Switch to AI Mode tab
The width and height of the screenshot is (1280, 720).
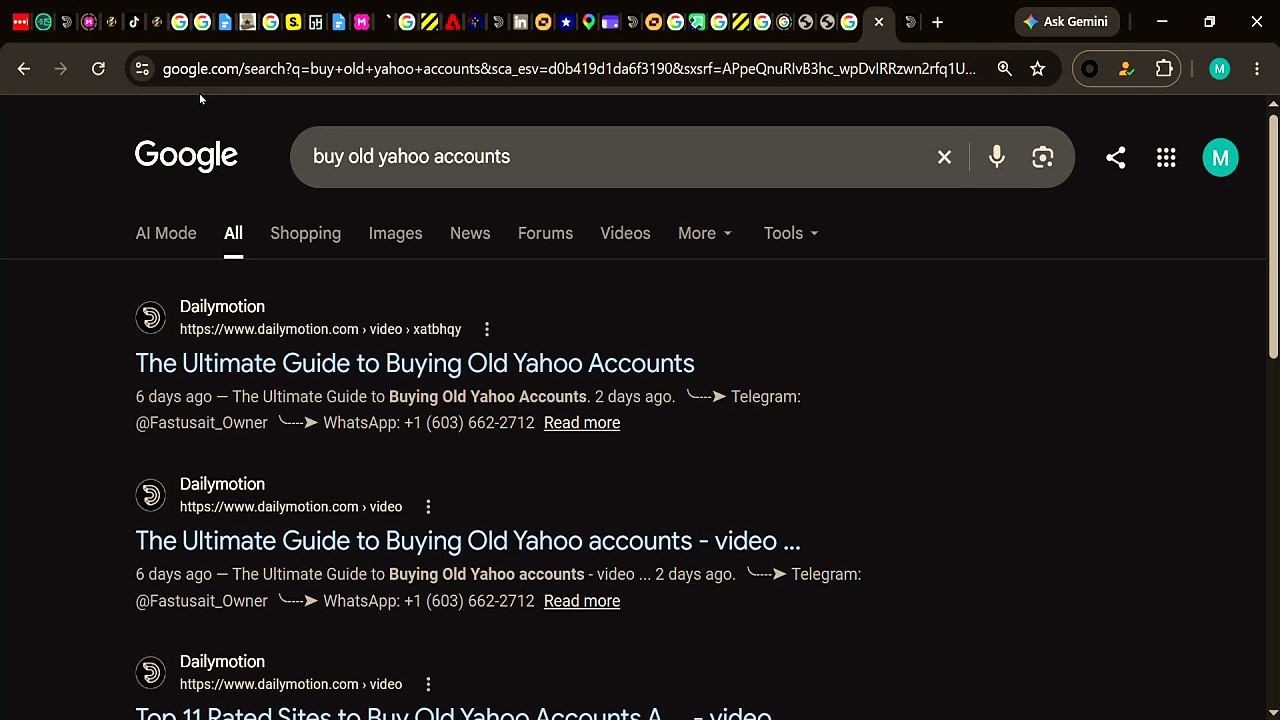click(x=166, y=233)
